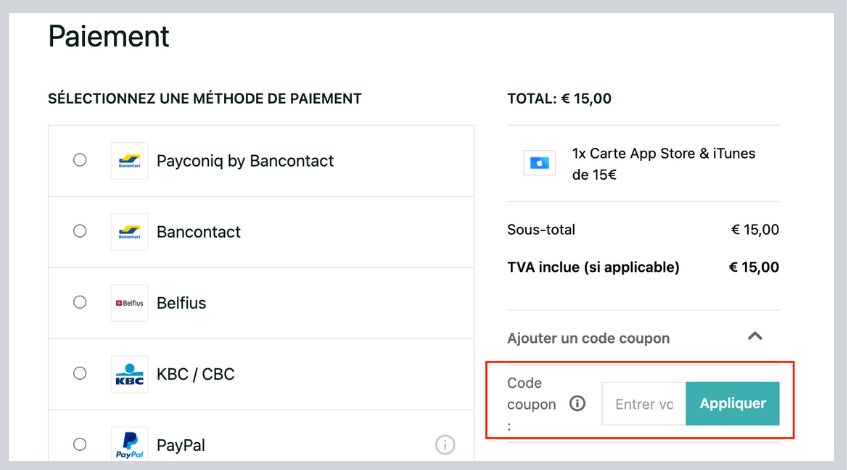Click the KBC / CBC method label
The height and width of the screenshot is (470, 847).
click(196, 374)
